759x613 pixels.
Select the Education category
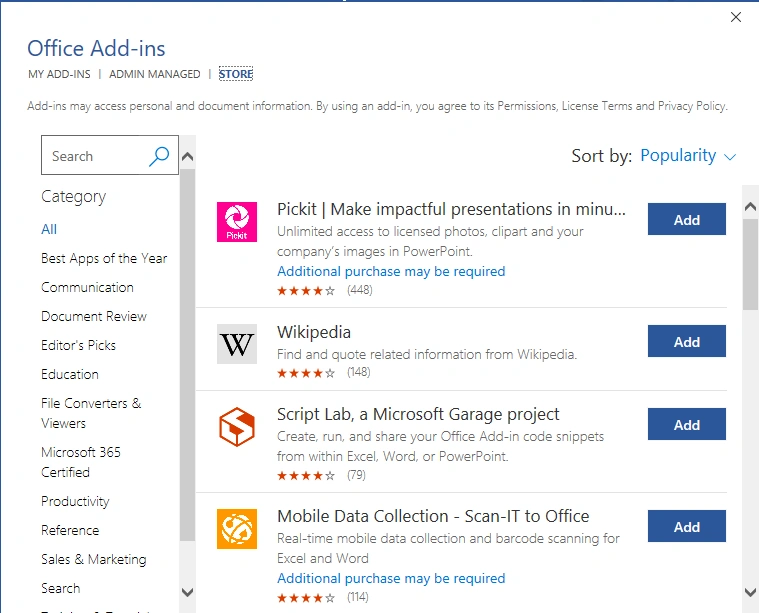coord(70,374)
